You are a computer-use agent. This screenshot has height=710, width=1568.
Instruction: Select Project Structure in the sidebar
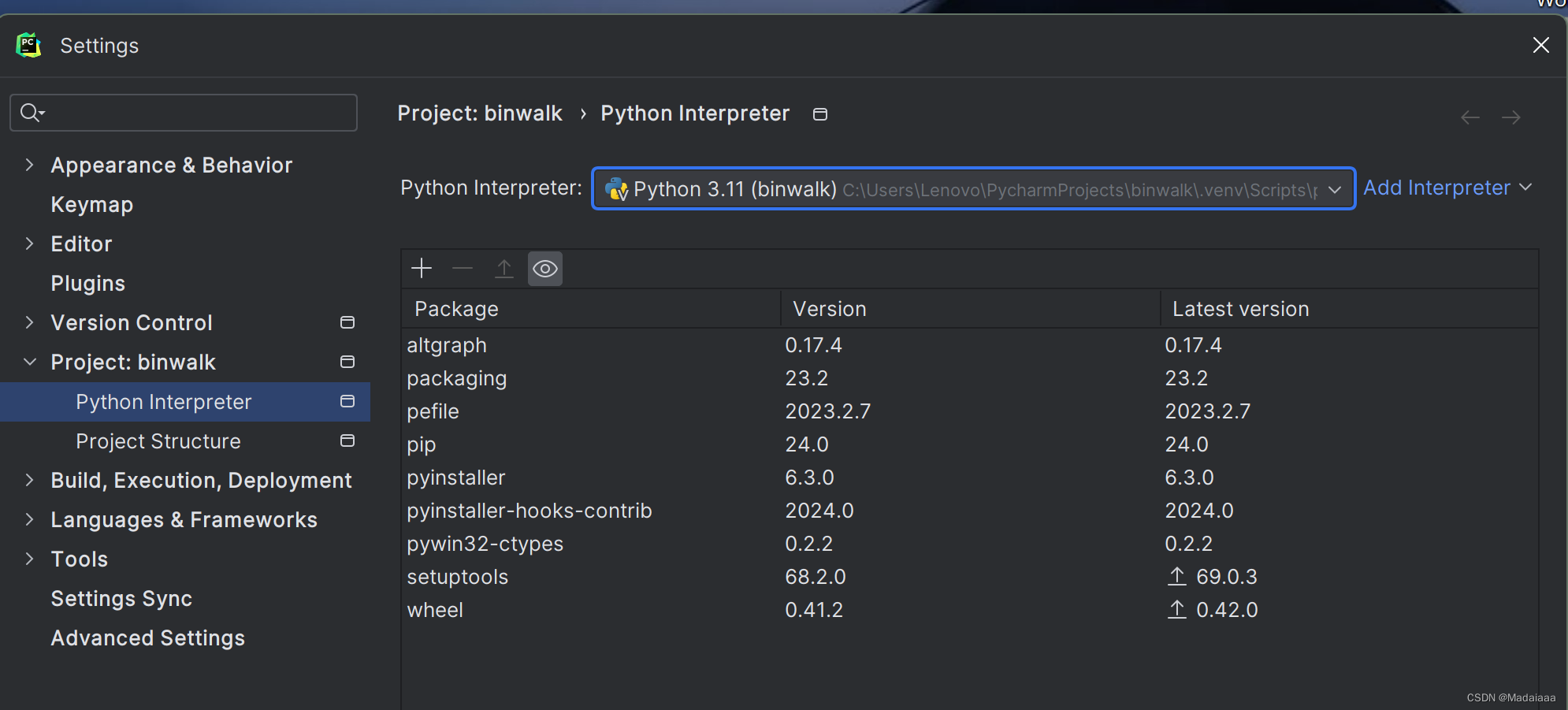(x=158, y=441)
